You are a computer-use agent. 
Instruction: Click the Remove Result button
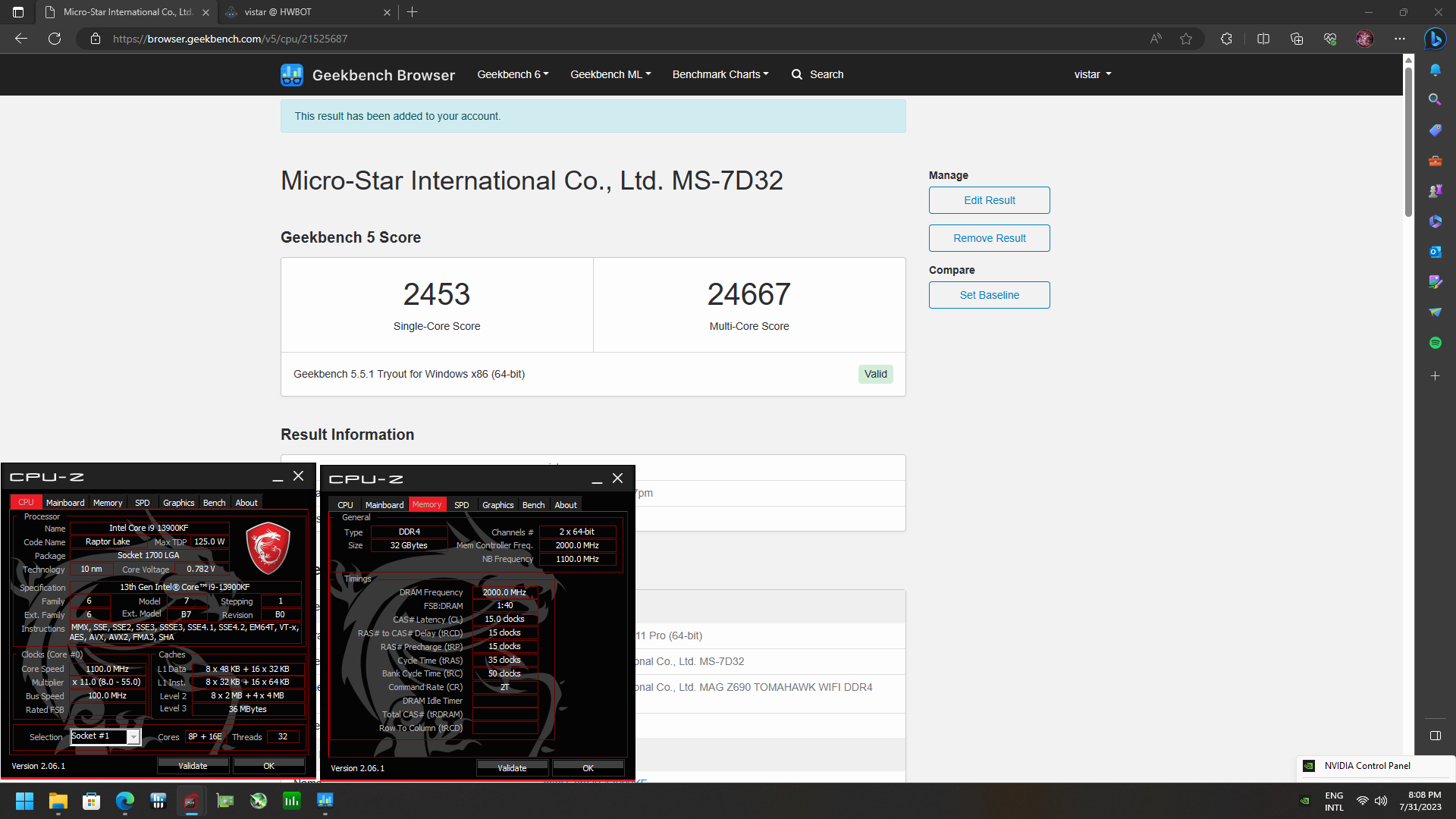tap(990, 238)
